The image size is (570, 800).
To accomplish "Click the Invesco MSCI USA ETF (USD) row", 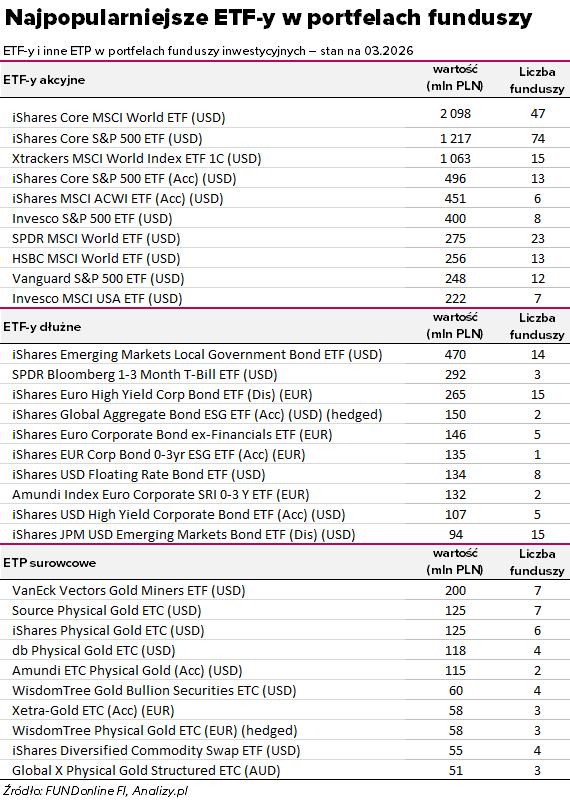I will click(285, 298).
